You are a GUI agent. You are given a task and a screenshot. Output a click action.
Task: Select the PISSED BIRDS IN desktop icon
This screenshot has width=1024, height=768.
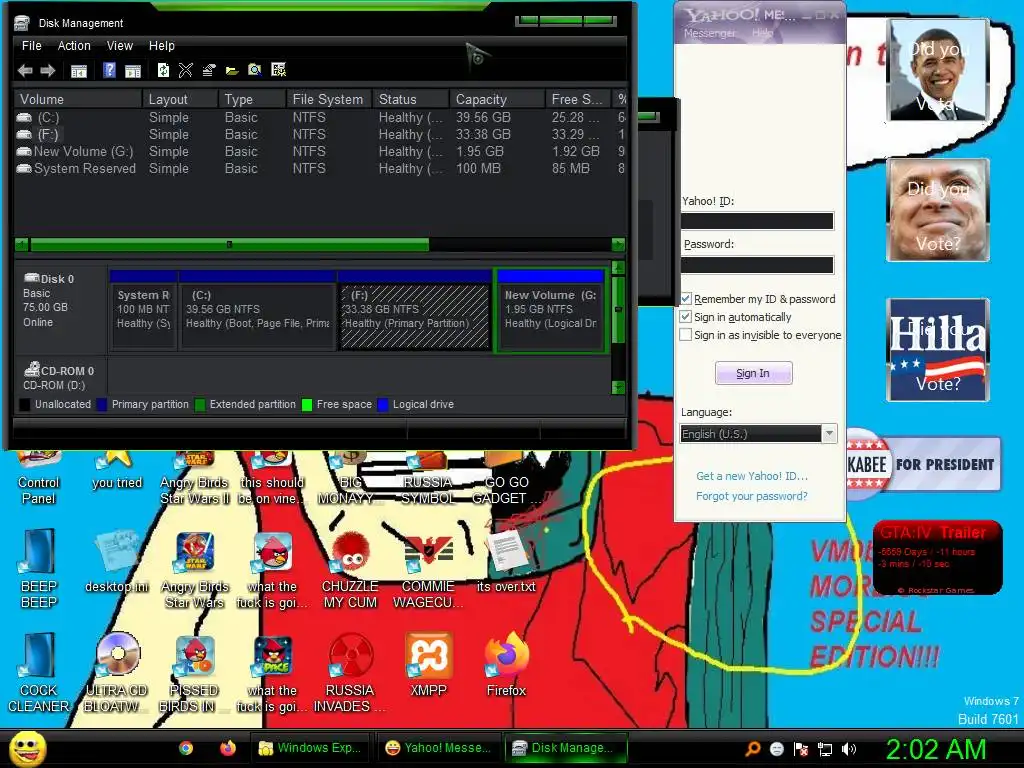pos(195,673)
